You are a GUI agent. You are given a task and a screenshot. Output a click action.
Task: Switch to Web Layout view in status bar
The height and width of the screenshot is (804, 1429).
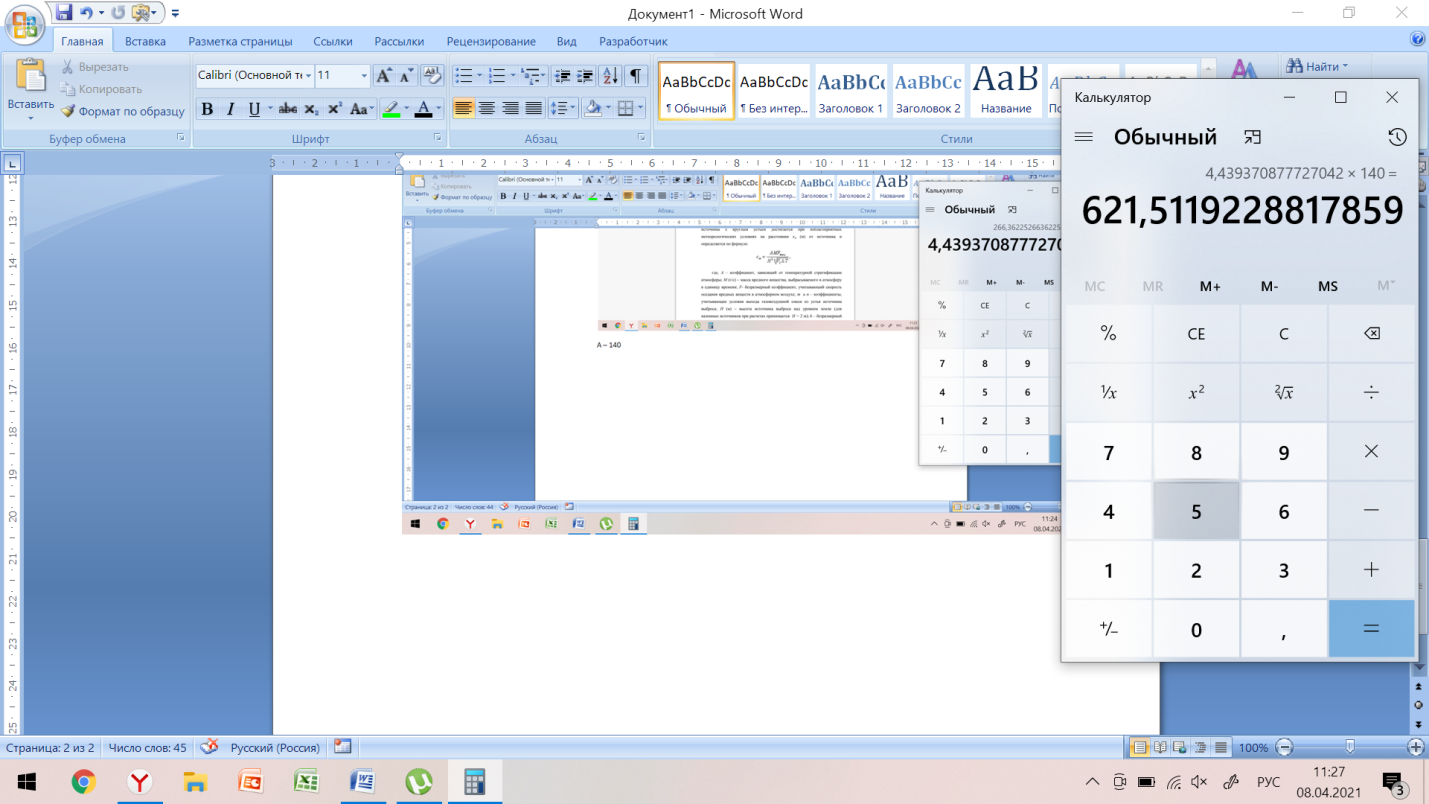pos(1179,747)
